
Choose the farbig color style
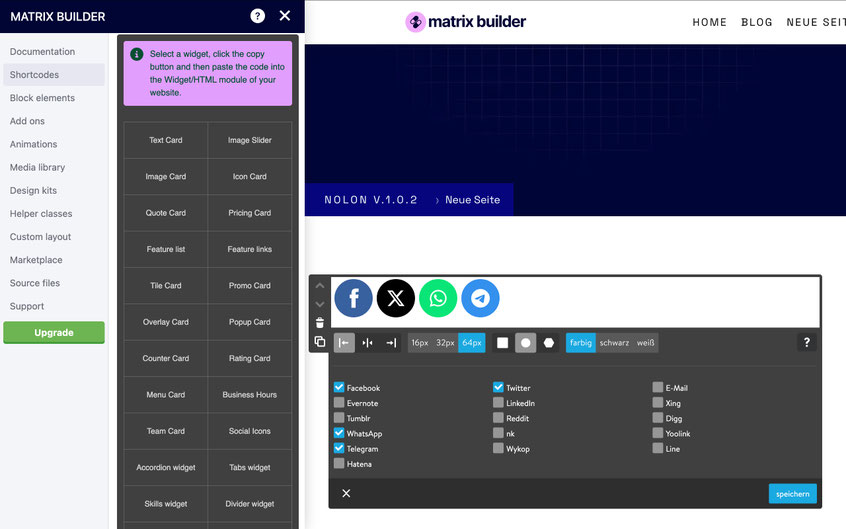pos(581,343)
